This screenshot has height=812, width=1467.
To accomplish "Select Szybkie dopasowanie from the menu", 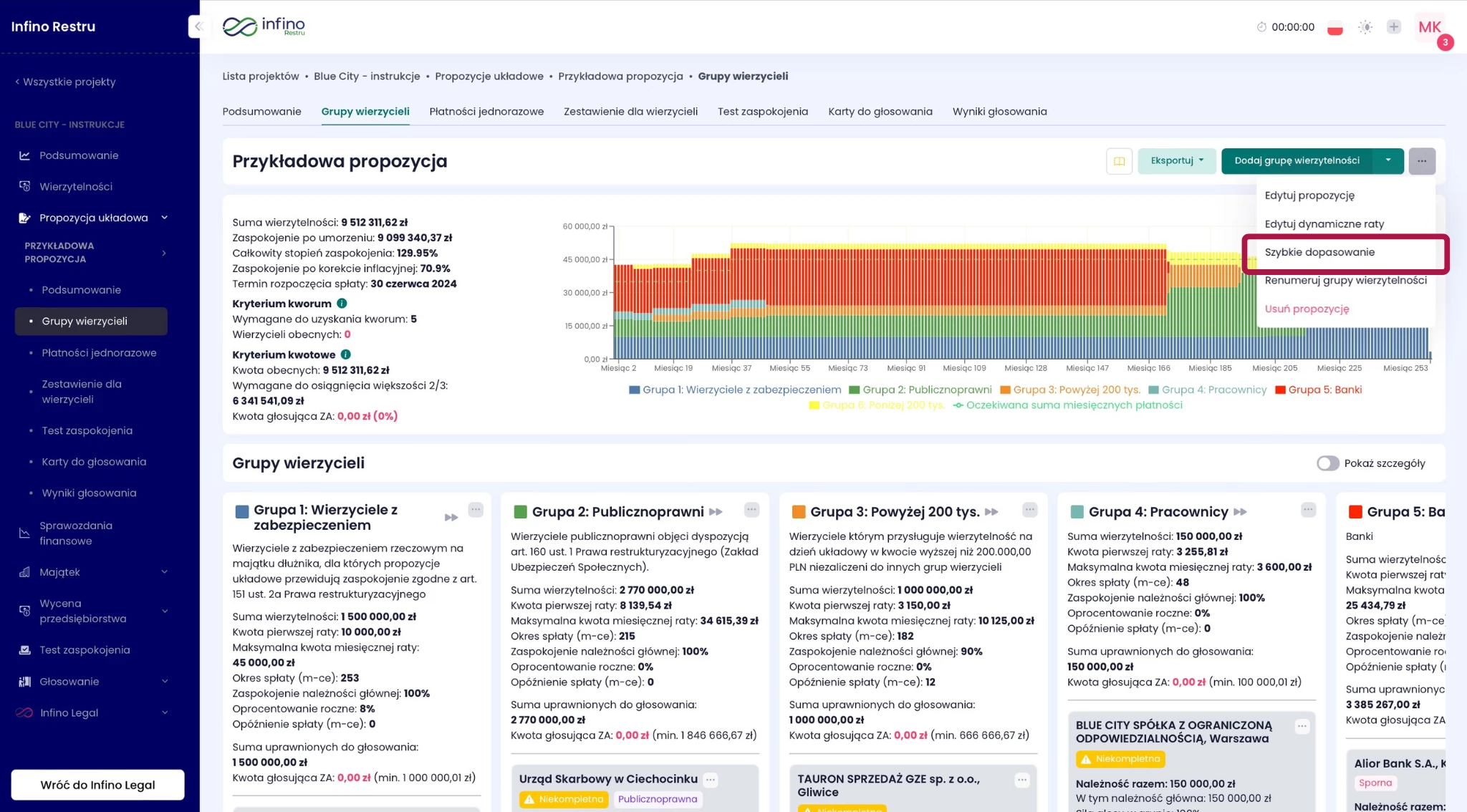I will click(x=1319, y=252).
